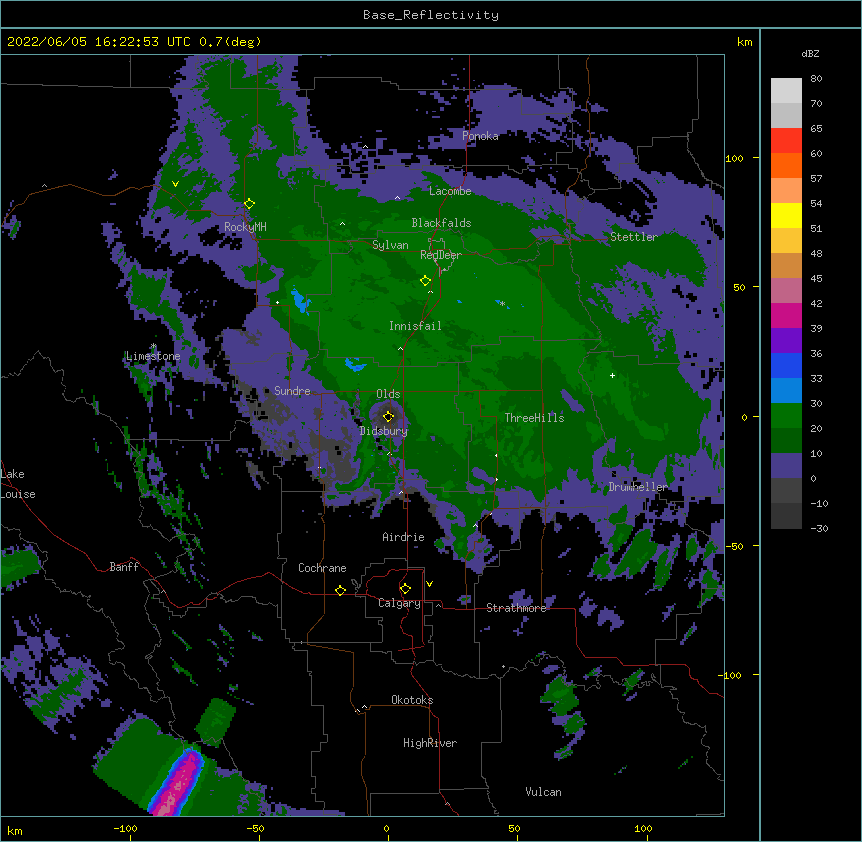Select the light gray 80-70 dBZ legend swatch

point(786,91)
